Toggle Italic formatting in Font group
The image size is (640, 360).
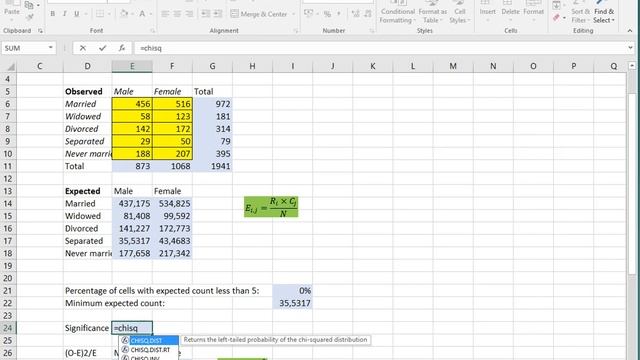[x=64, y=14]
